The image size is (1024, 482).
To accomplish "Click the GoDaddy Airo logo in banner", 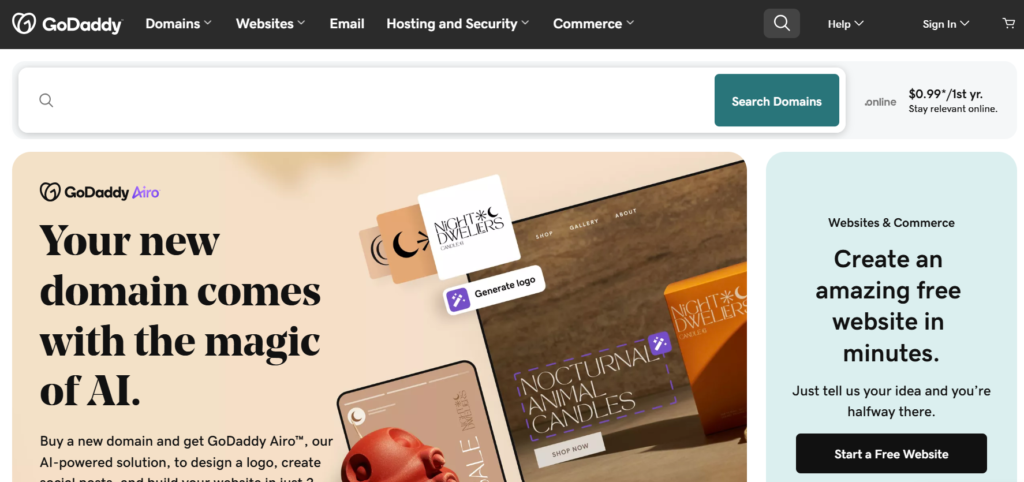I will coord(100,192).
